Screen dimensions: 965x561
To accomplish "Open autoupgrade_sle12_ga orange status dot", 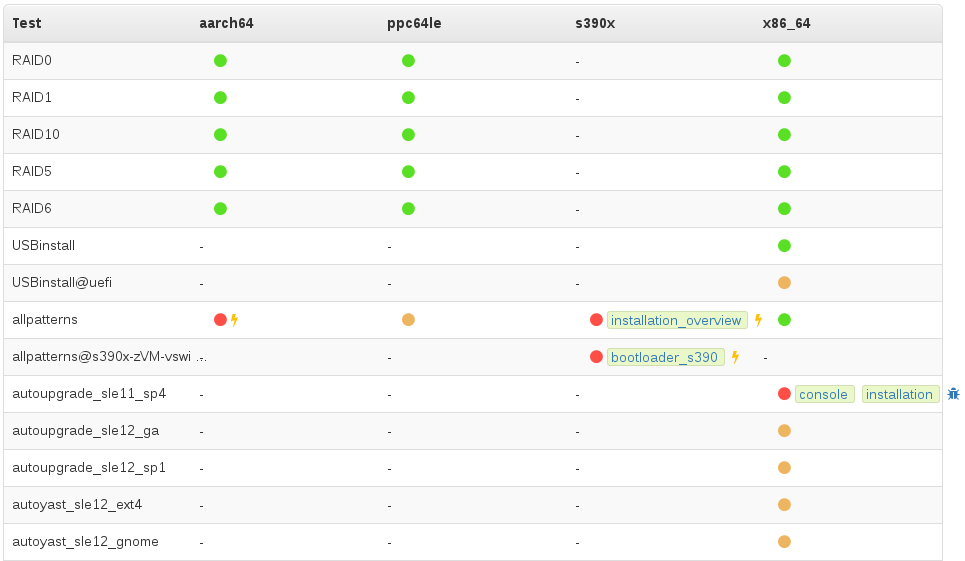I will tap(784, 431).
